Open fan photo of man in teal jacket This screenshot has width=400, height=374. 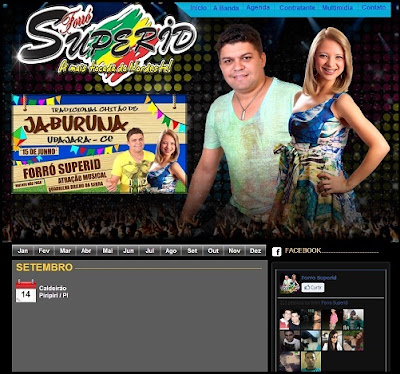pos(353,319)
